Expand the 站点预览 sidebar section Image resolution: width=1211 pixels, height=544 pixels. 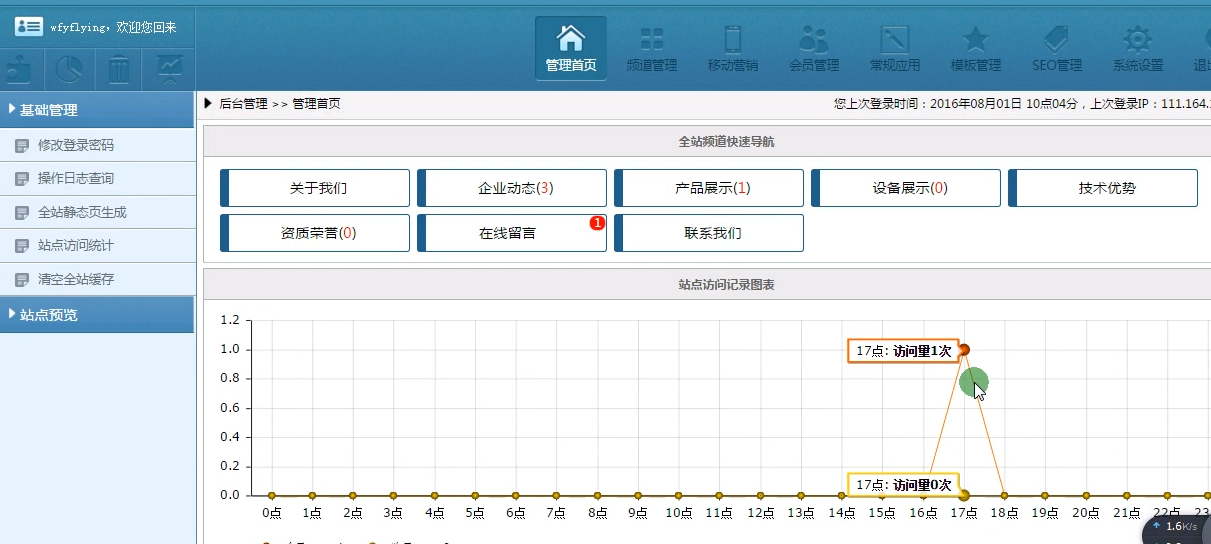(x=97, y=315)
